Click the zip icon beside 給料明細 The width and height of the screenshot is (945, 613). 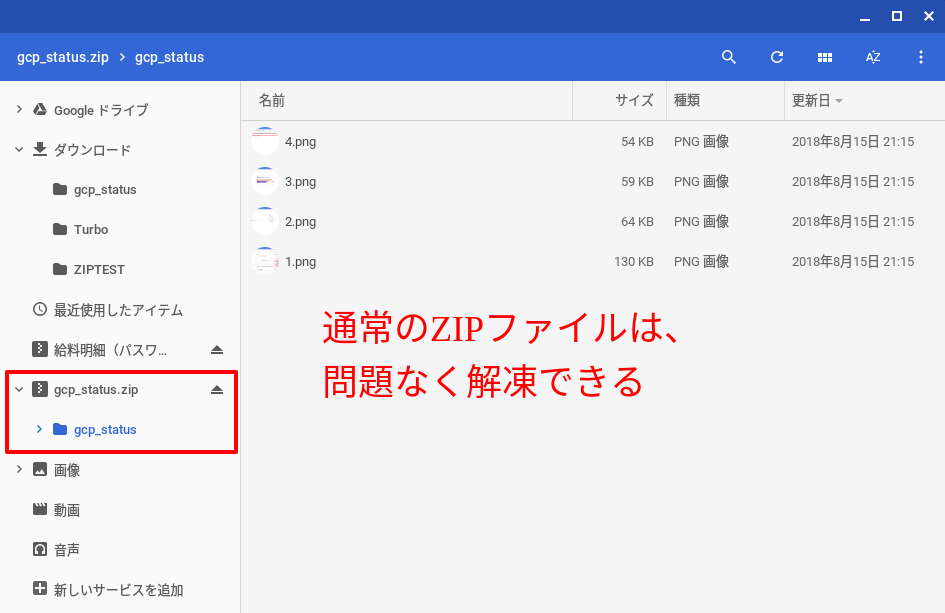pyautogui.click(x=40, y=350)
